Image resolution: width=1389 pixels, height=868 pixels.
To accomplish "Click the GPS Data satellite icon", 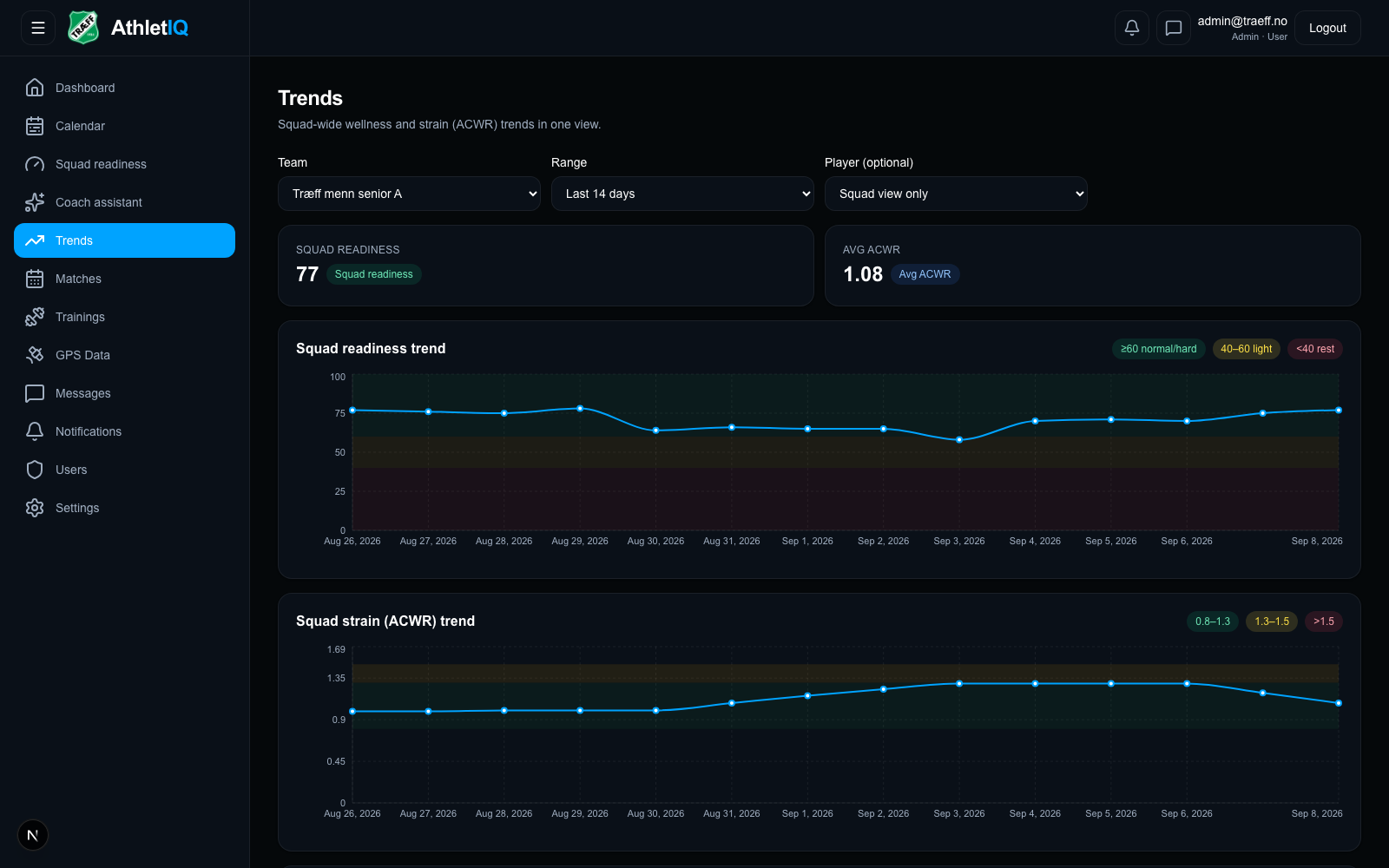I will click(35, 355).
